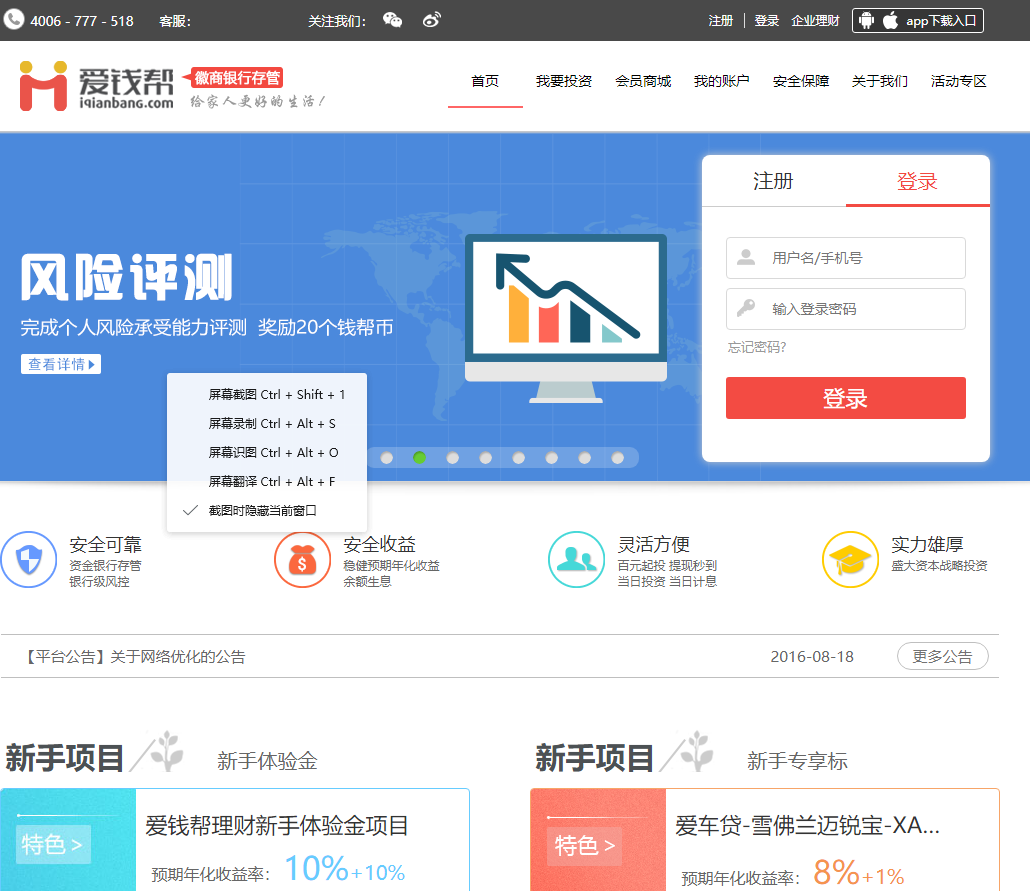Click the phone hotline icon
The image size is (1030, 891).
pyautogui.click(x=13, y=18)
